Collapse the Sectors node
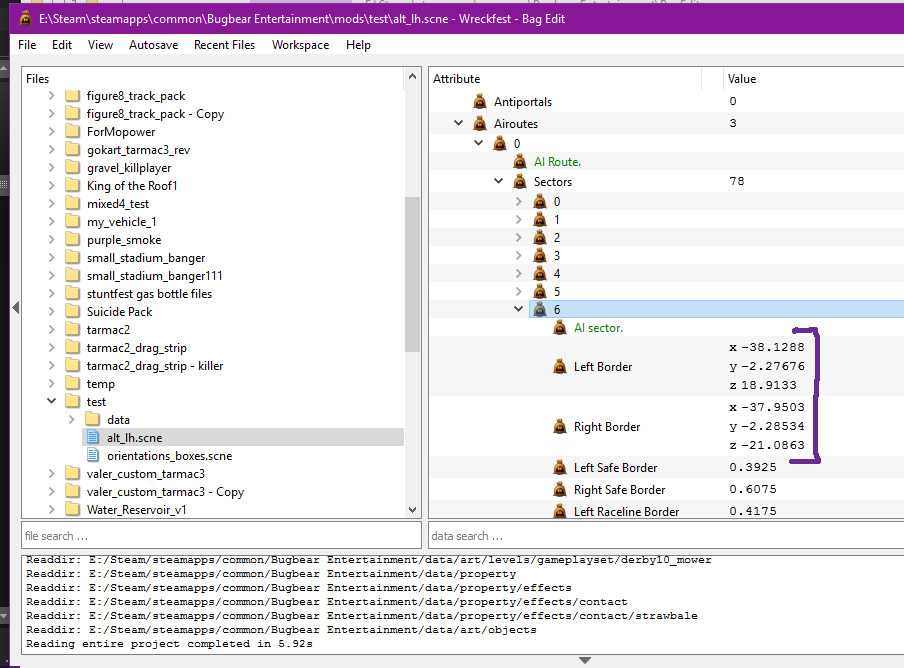Image resolution: width=904 pixels, height=668 pixels. (x=499, y=181)
